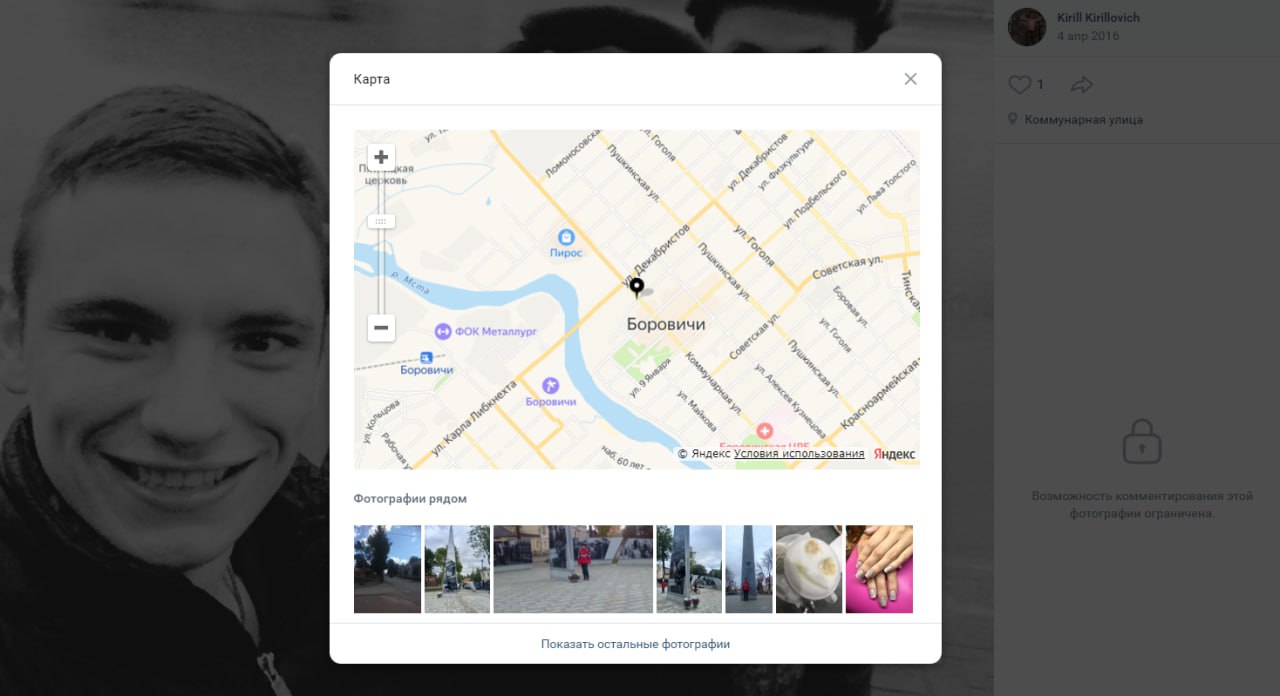Image resolution: width=1280 pixels, height=696 pixels.
Task: Click Показать остальные фотографии
Action: pyautogui.click(x=635, y=644)
